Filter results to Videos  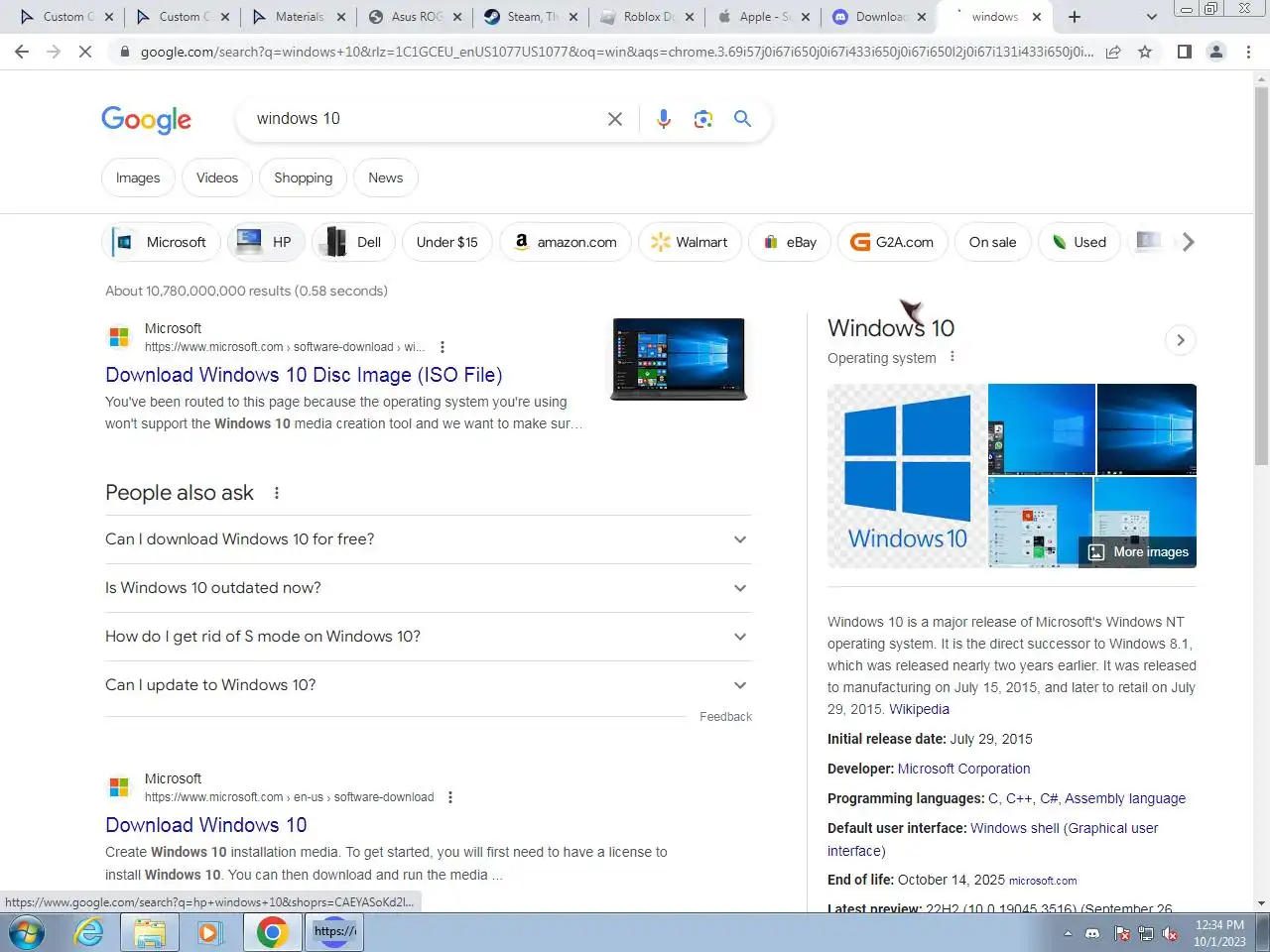[217, 178]
